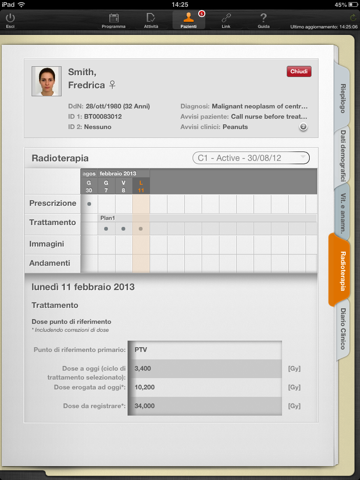Switch to the Riepilogo side tab
360x480 pixels.
(x=342, y=98)
